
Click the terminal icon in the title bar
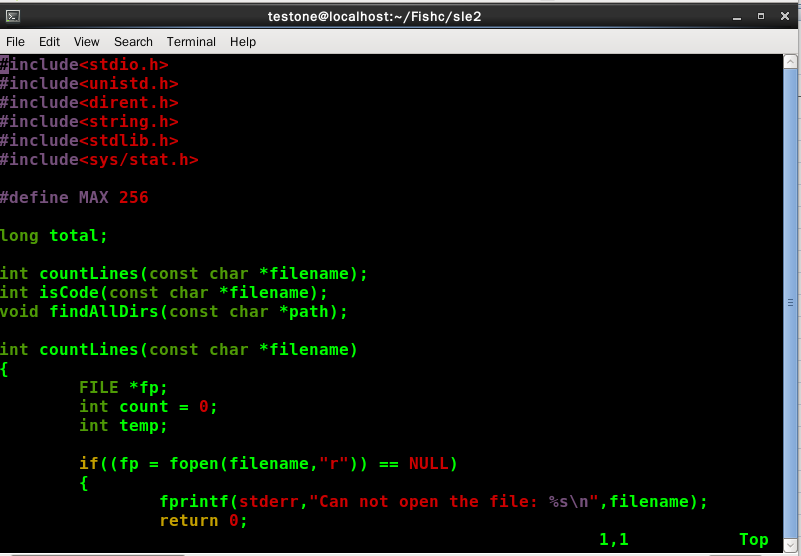(13, 16)
